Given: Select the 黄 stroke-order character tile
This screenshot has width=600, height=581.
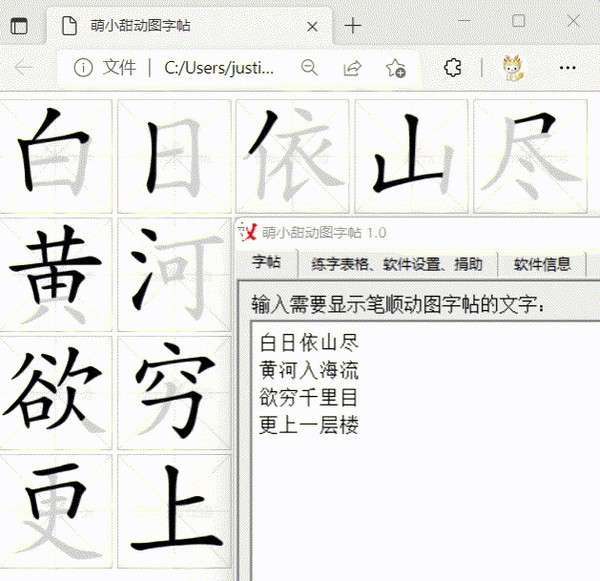Looking at the screenshot, I should click(56, 274).
